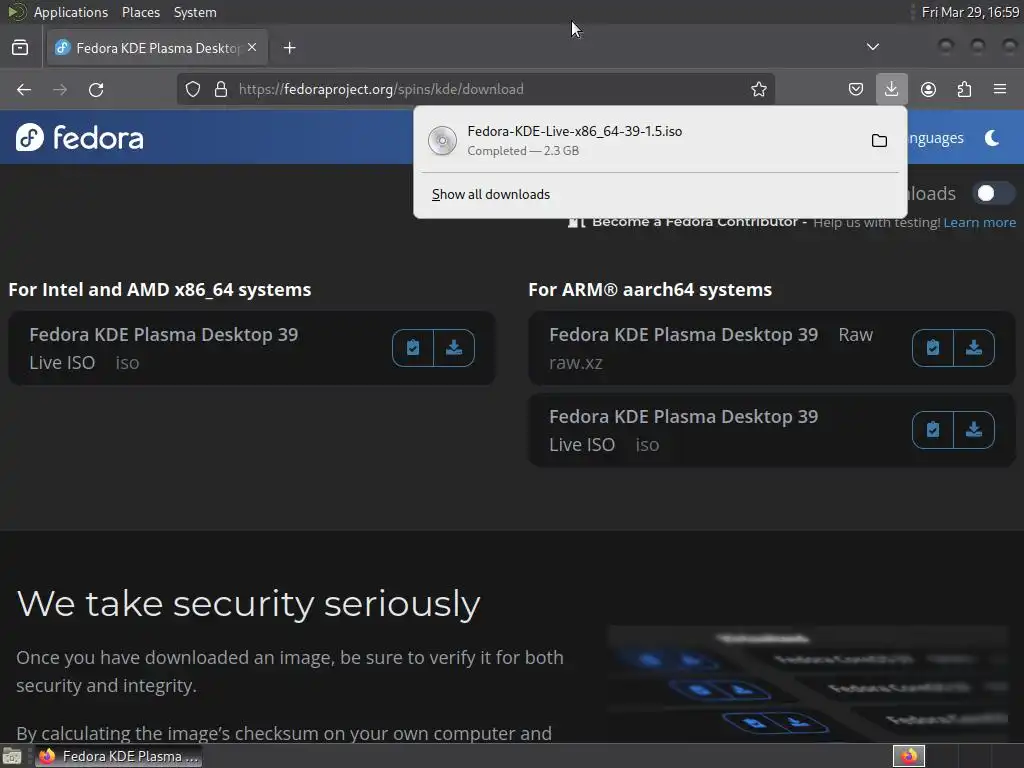Image resolution: width=1024 pixels, height=768 pixels.
Task: Follow the Learn more link
Action: coord(980,223)
